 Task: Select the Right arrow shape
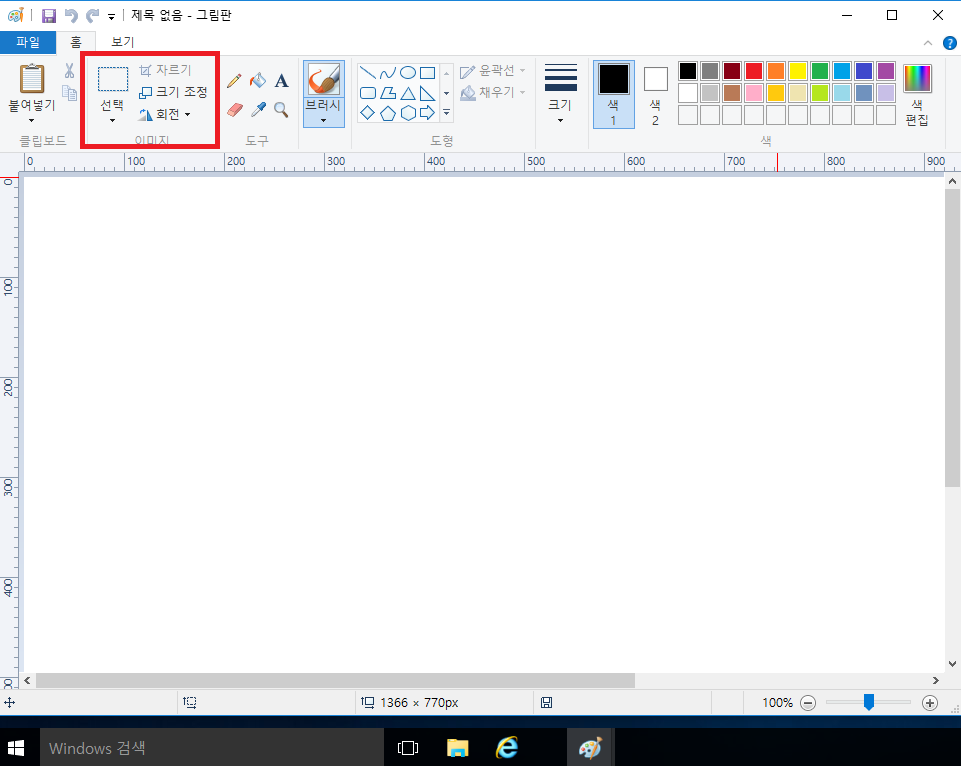point(427,113)
